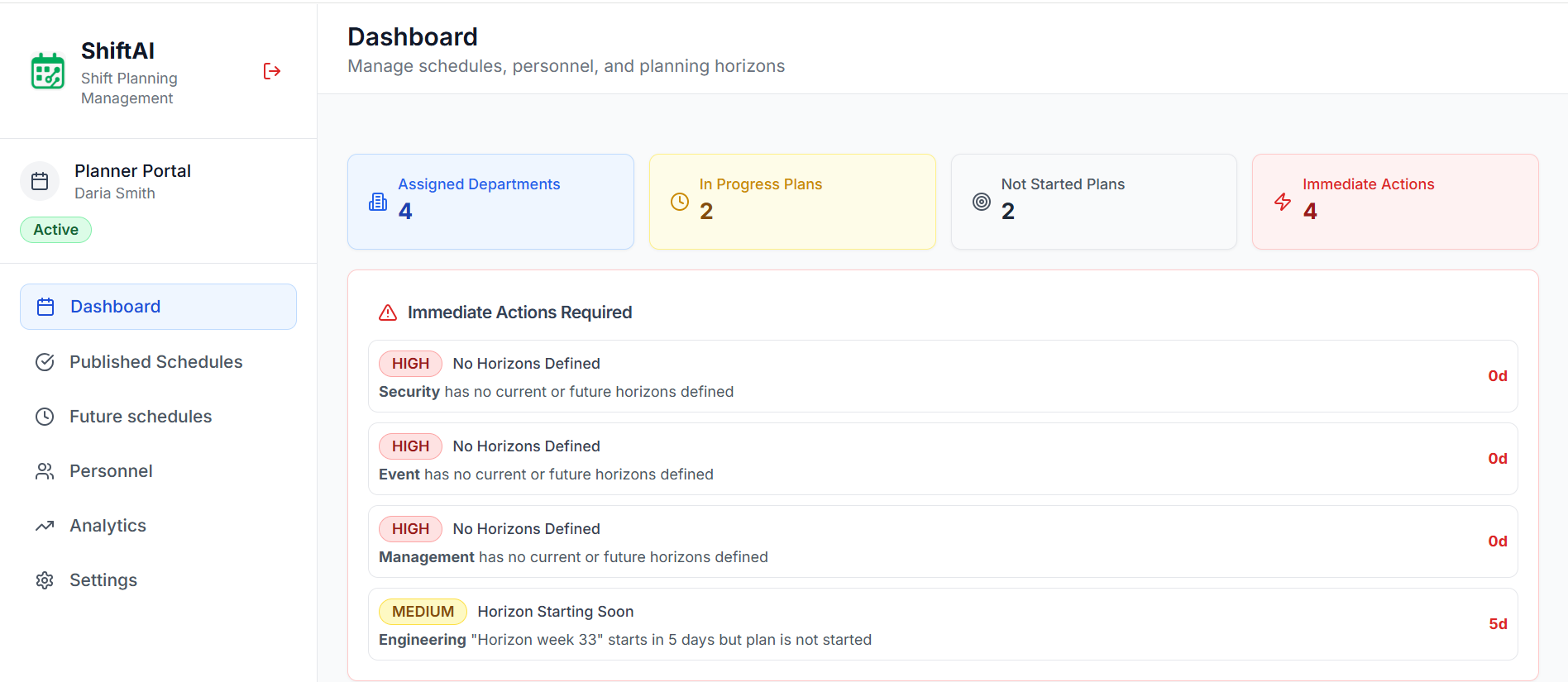Image resolution: width=1568 pixels, height=682 pixels.
Task: Open Future schedules page
Action: [x=141, y=417]
